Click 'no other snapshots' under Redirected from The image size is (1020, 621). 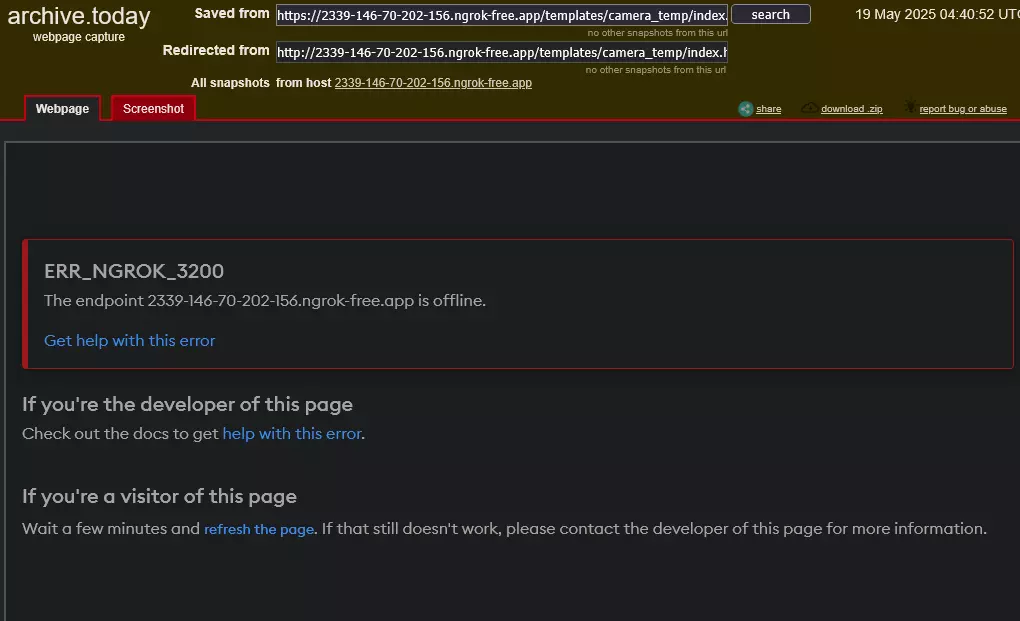point(656,70)
